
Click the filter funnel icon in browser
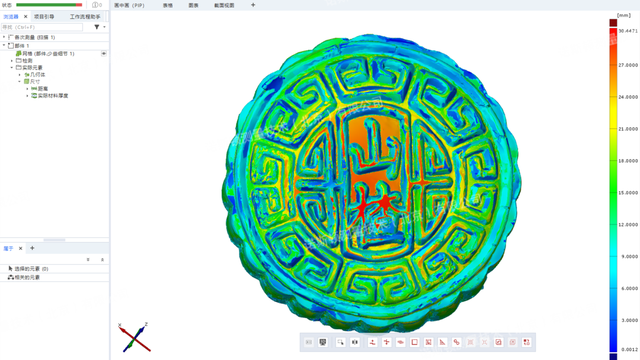click(97, 27)
